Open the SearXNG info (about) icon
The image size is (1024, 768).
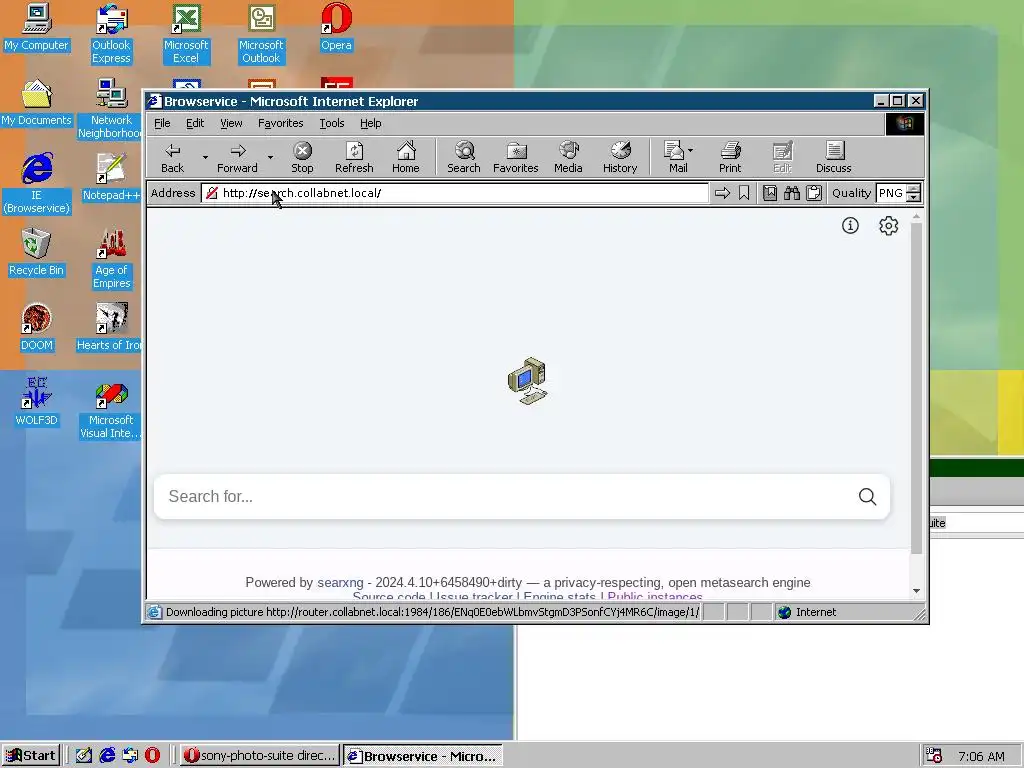click(850, 226)
